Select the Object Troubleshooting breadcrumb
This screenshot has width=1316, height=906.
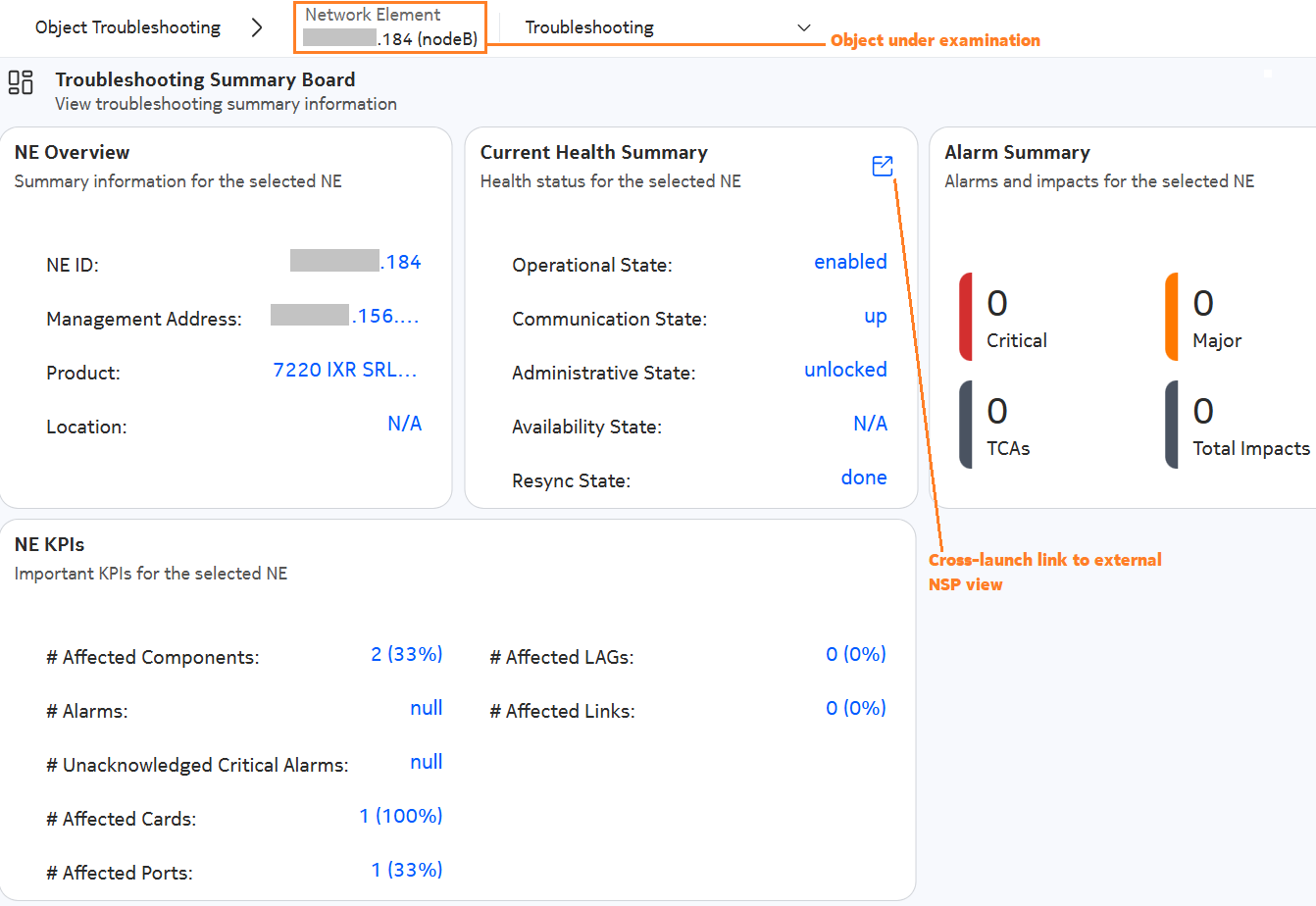[x=127, y=26]
